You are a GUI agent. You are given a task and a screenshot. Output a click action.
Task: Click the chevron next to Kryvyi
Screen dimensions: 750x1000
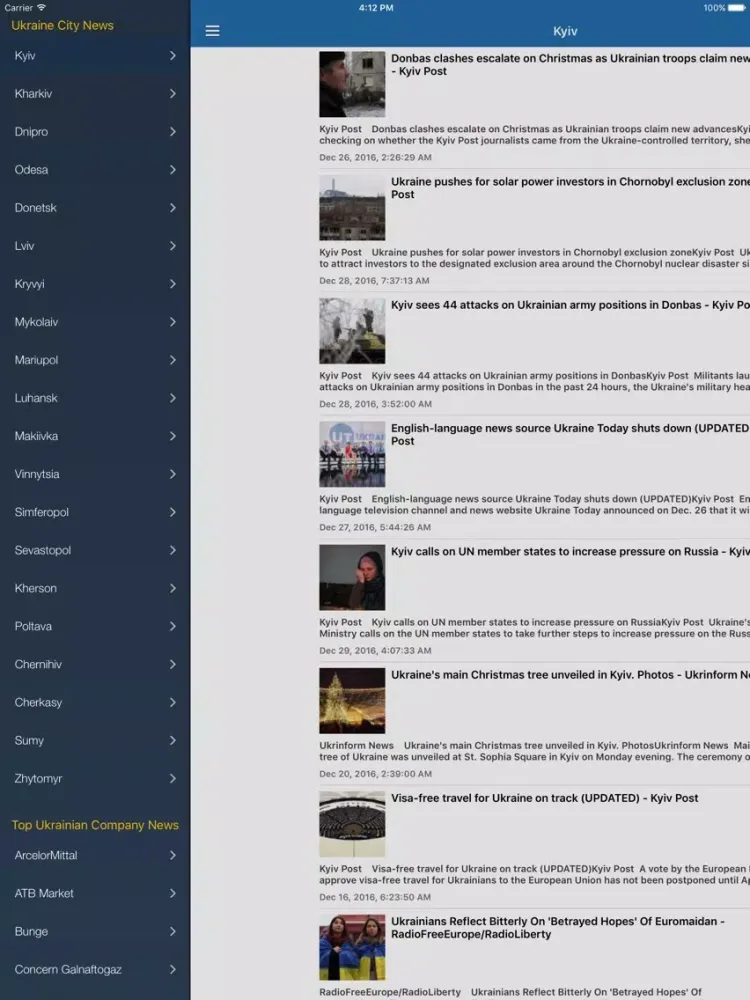click(173, 284)
